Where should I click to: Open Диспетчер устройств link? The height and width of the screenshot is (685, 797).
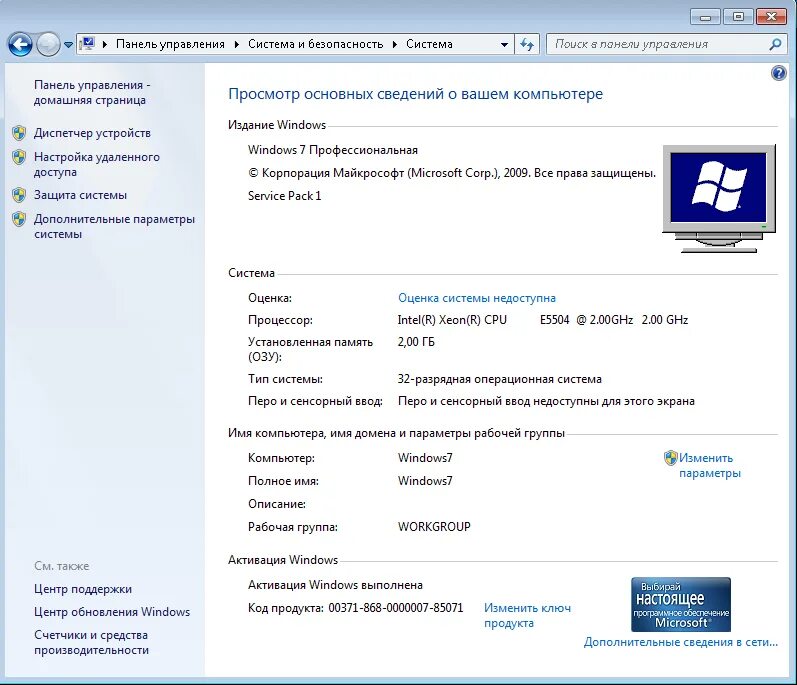93,133
